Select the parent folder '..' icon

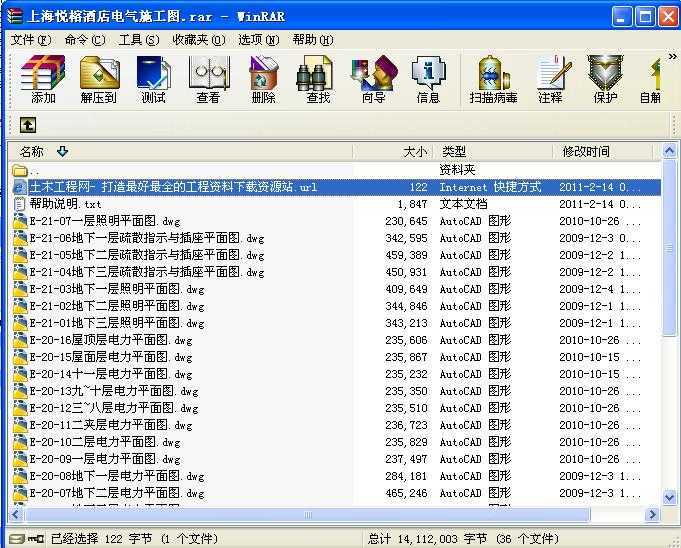pos(20,171)
